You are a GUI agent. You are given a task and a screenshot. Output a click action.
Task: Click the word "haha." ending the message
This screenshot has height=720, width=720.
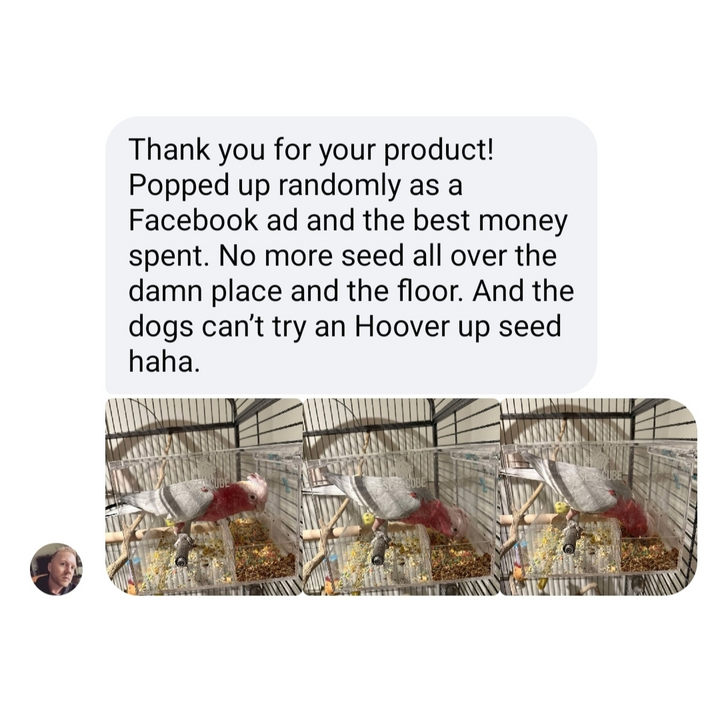coord(164,362)
